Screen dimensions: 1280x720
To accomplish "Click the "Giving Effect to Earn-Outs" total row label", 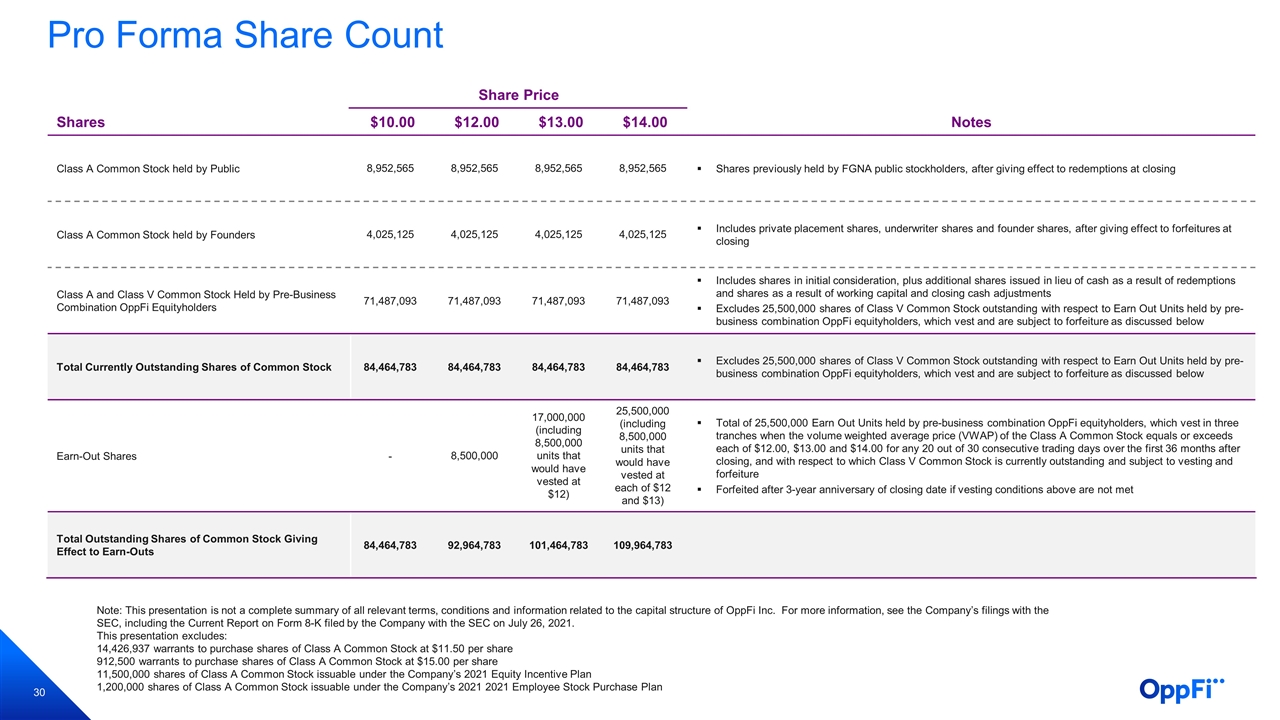I will tap(187, 545).
